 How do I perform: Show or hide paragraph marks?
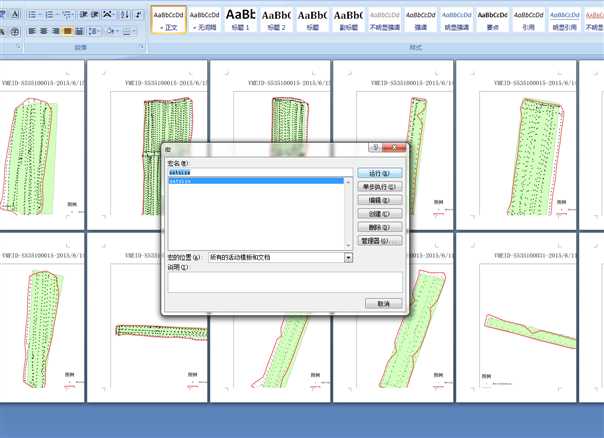pos(138,15)
